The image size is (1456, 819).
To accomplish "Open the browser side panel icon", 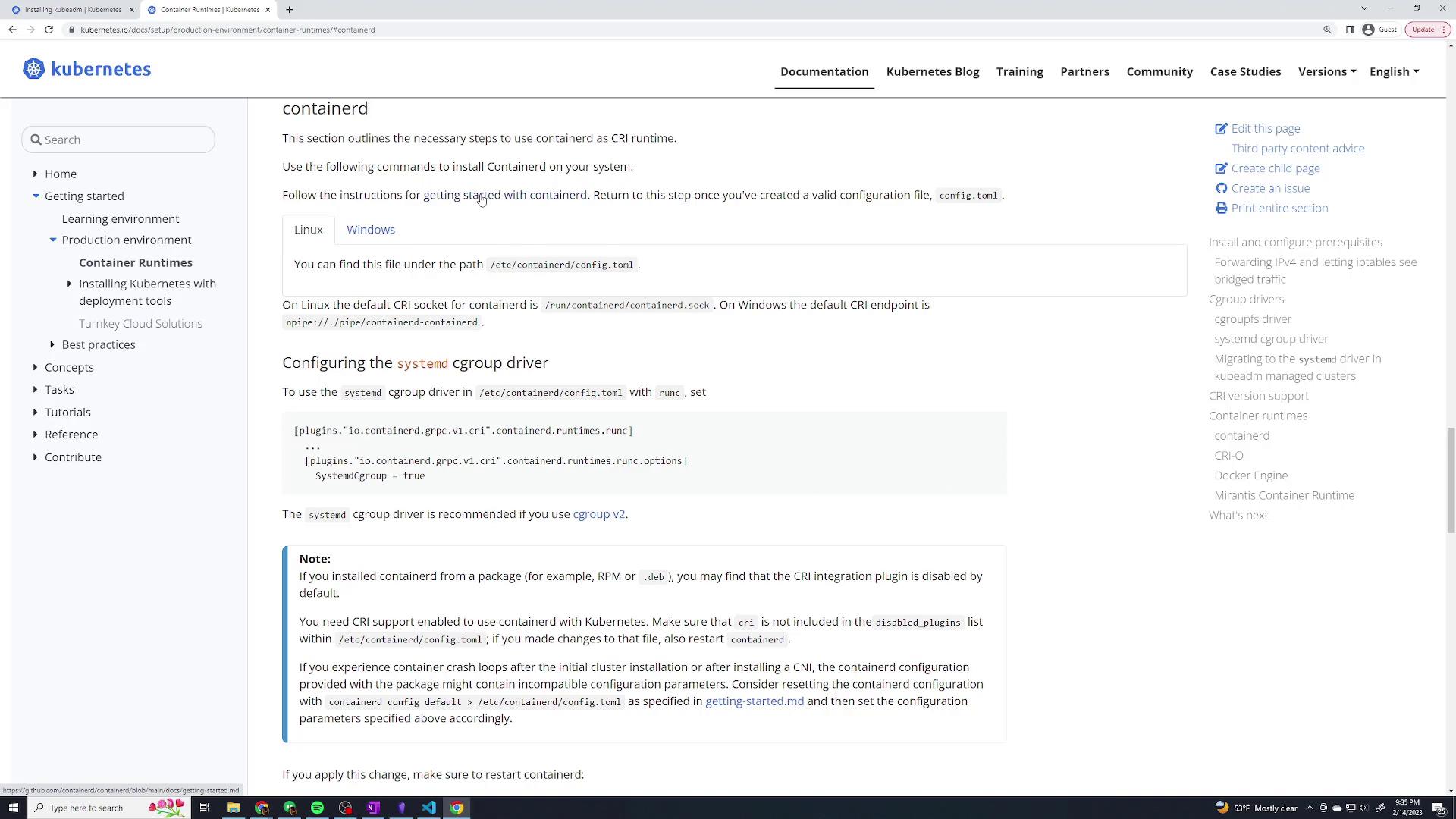I will coord(1350,30).
